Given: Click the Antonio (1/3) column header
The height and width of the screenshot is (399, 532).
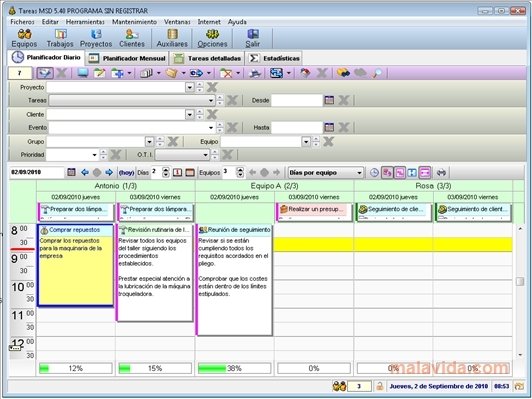Looking at the screenshot, I should (x=116, y=186).
